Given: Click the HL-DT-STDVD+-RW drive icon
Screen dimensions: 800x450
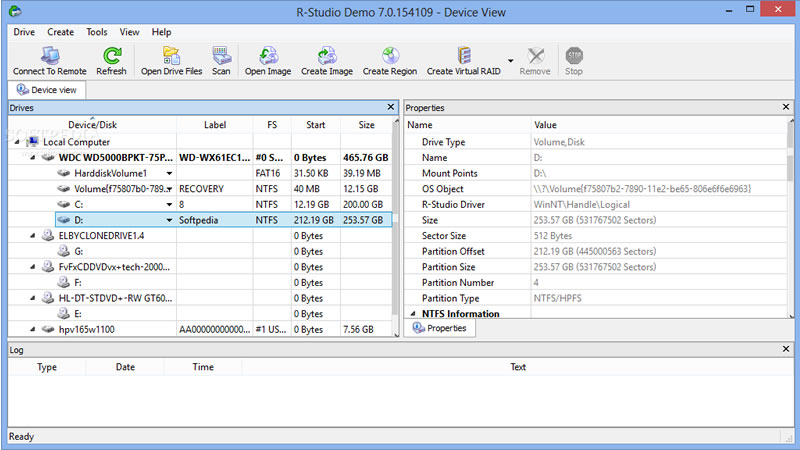Looking at the screenshot, I should 48,297.
